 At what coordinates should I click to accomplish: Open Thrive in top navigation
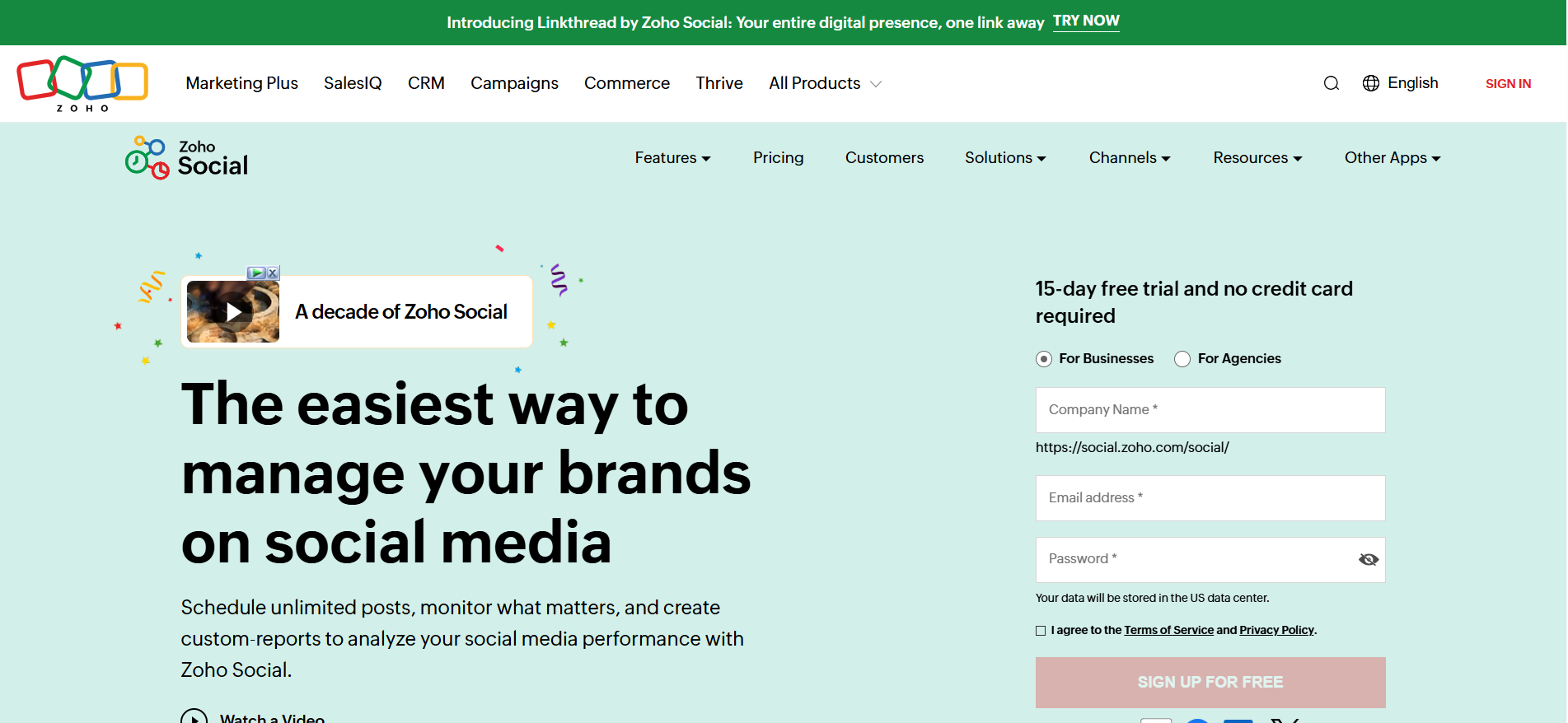(719, 83)
